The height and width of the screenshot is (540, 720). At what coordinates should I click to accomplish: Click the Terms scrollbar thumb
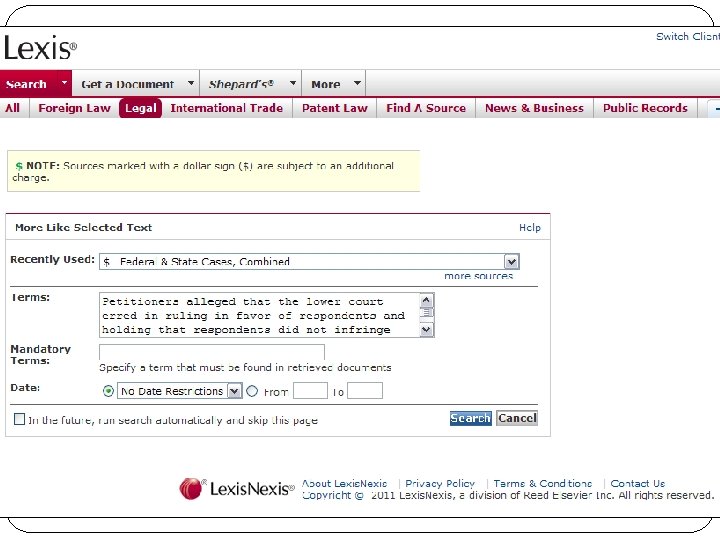[x=426, y=313]
